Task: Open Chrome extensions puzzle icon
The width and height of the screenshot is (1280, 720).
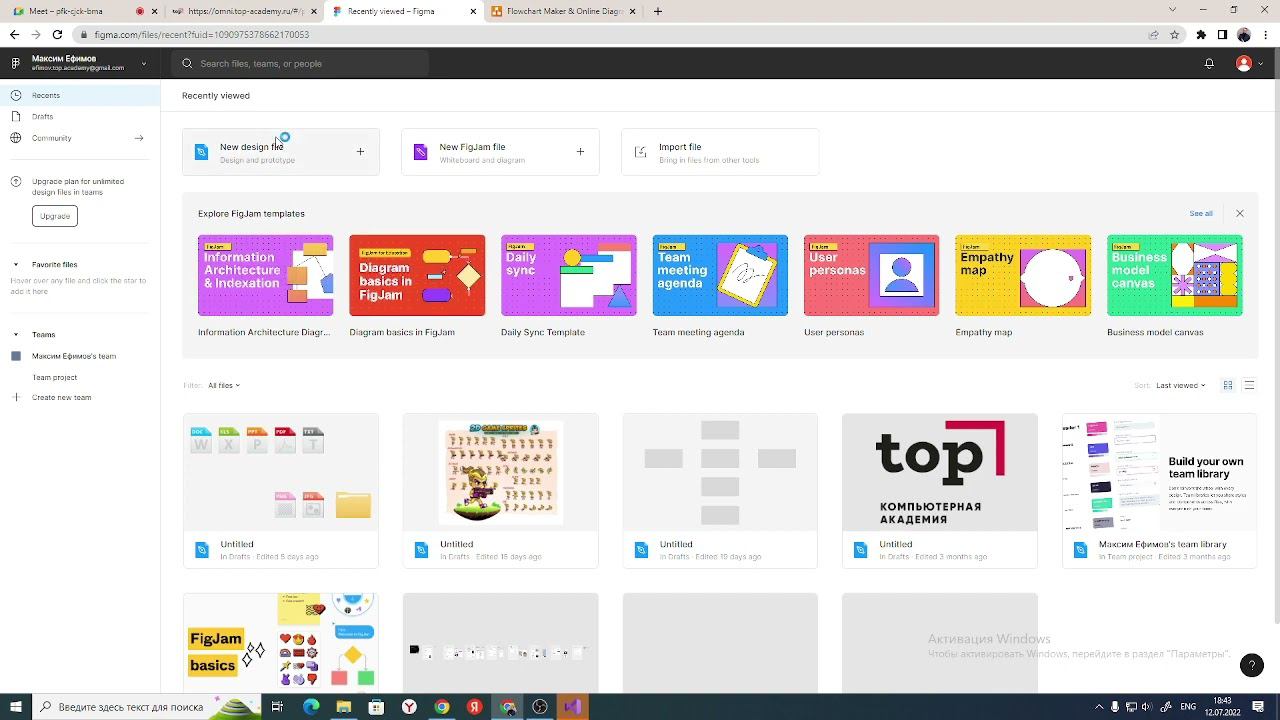Action: [1201, 34]
